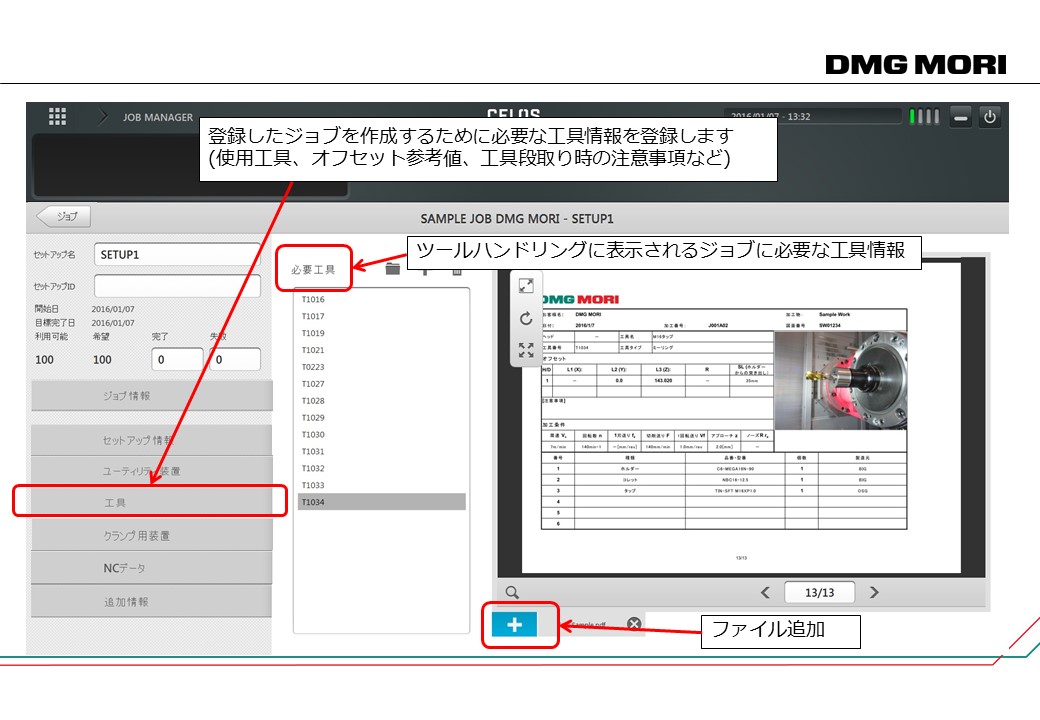
Task: Add a file with the blue plus button
Action: tap(515, 624)
